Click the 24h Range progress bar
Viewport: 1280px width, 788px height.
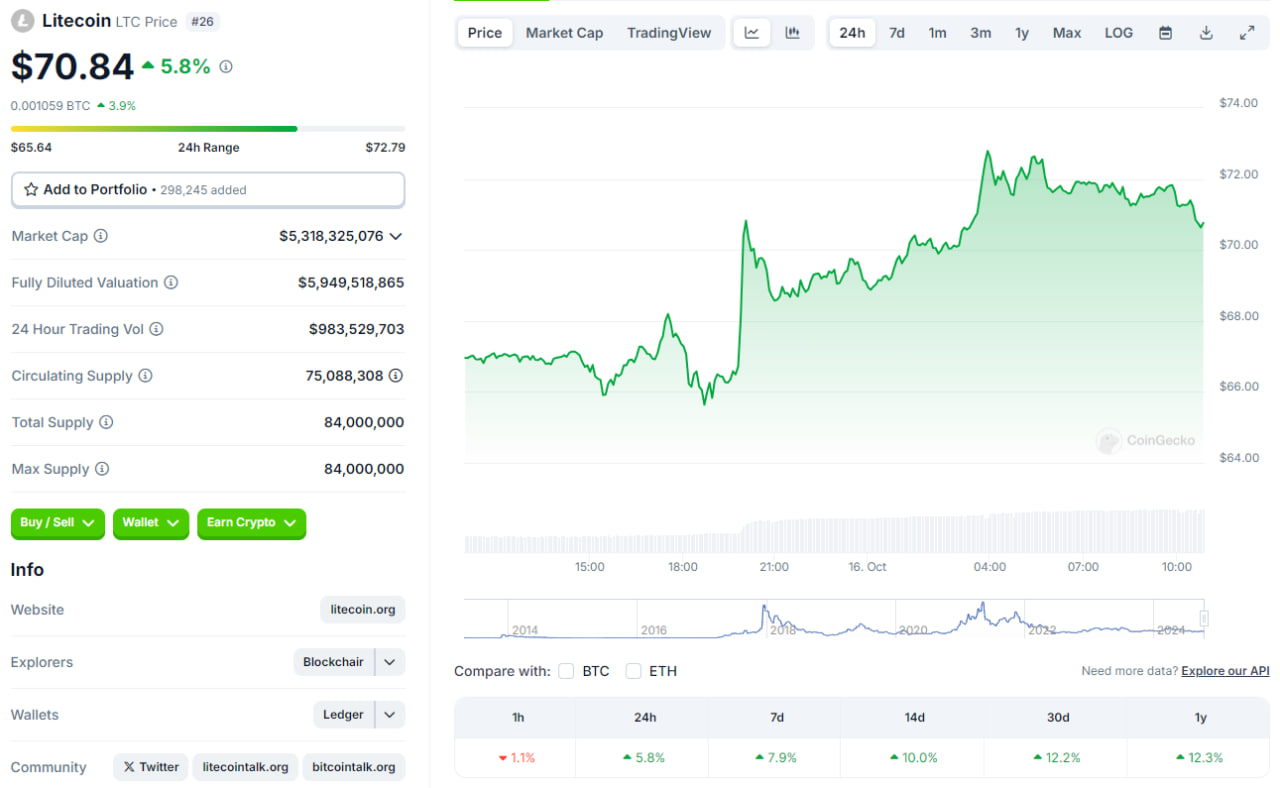tap(208, 128)
